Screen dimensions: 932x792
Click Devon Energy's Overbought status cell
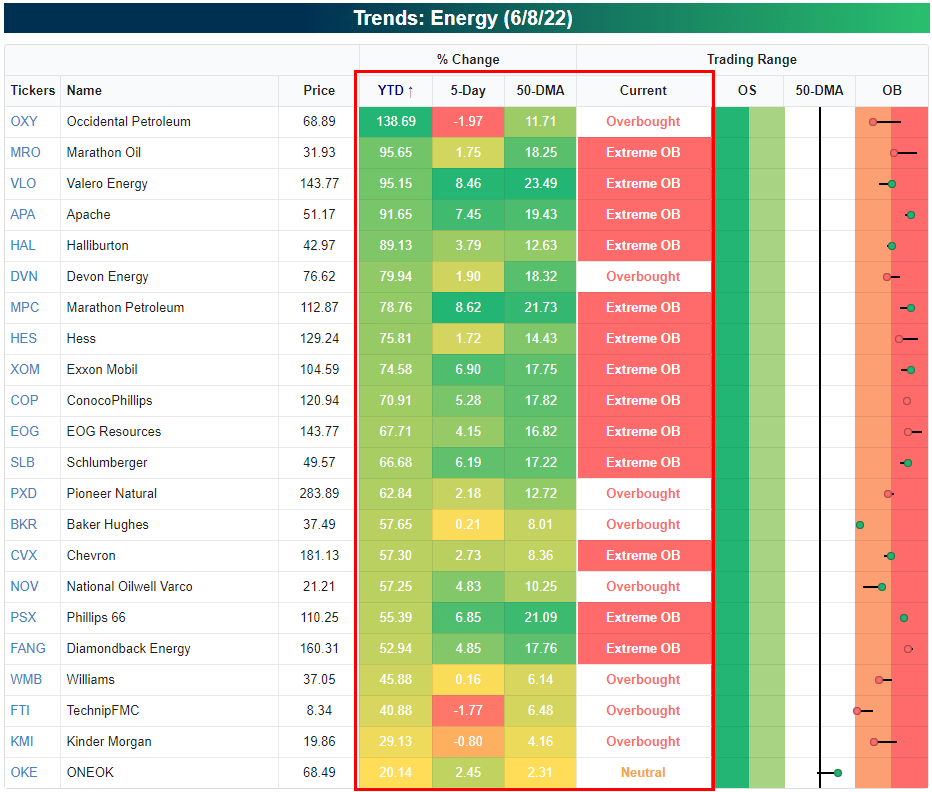coord(643,276)
